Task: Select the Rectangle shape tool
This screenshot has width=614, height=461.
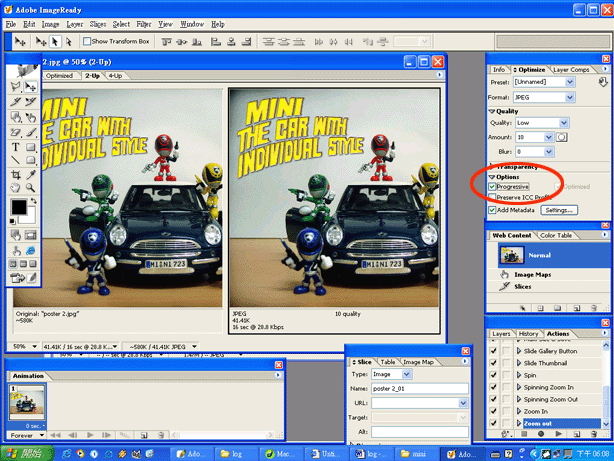Action: tap(31, 147)
